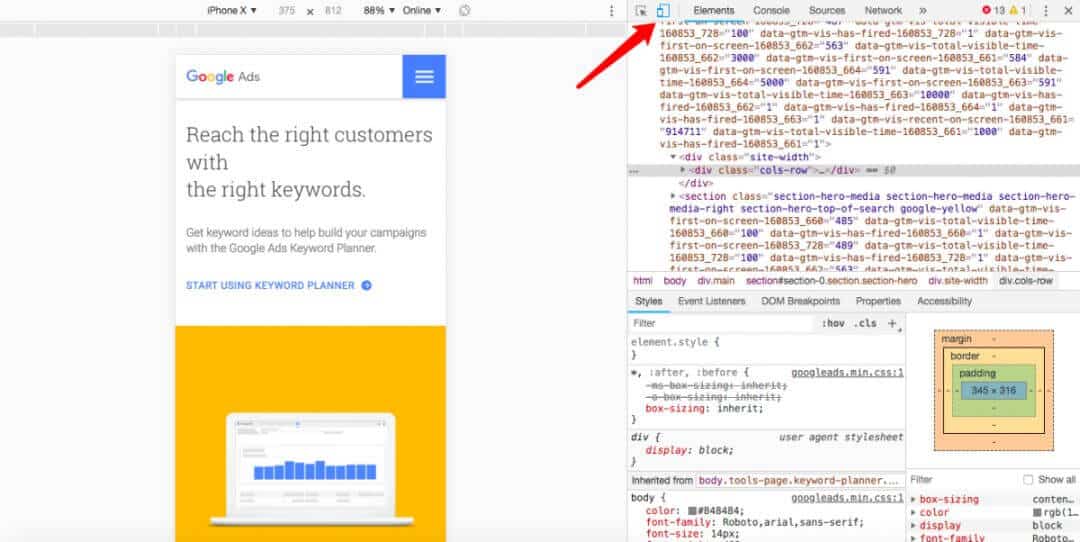Click div.main in the breadcrumb bar
The height and width of the screenshot is (542, 1080).
716,281
